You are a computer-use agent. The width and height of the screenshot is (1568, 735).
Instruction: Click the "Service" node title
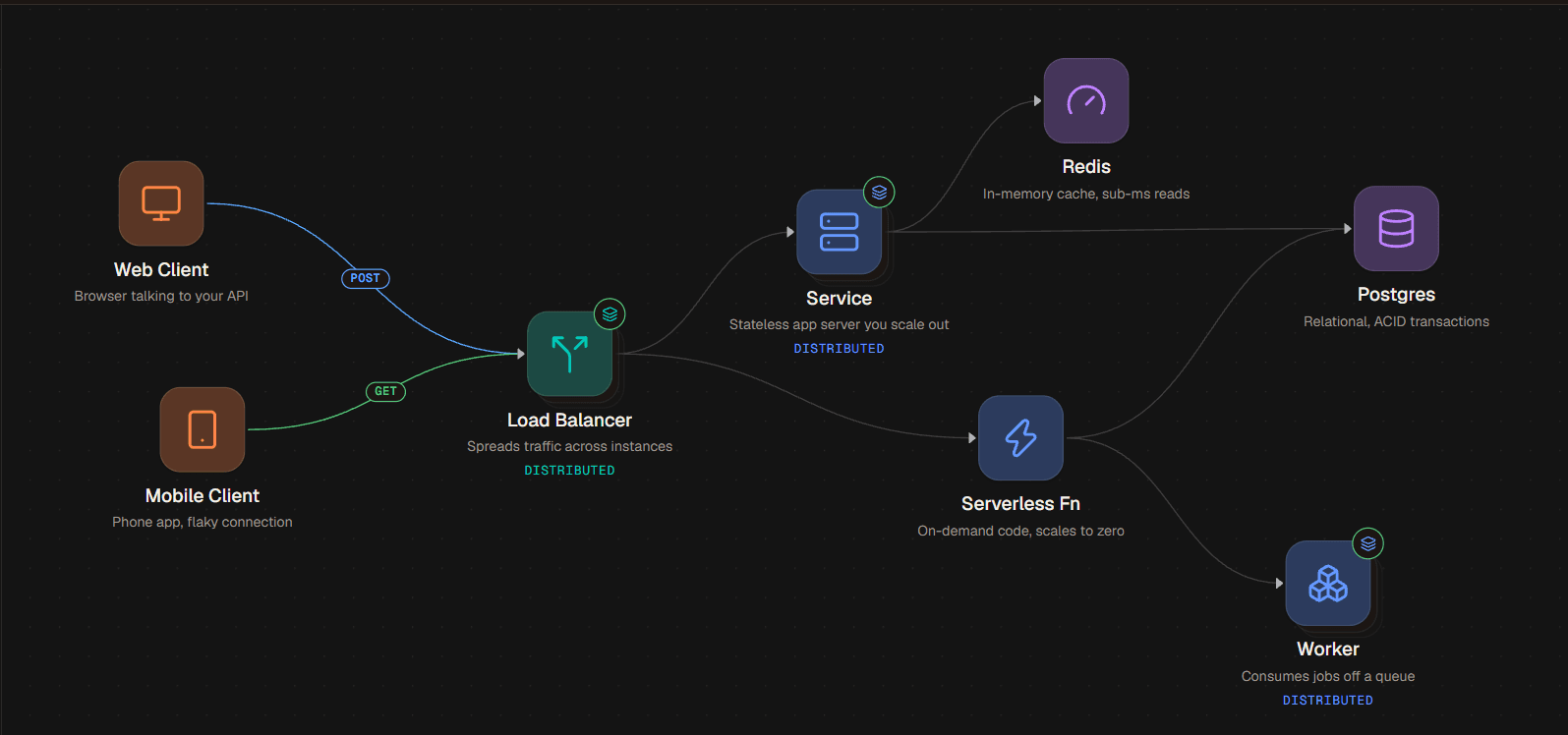point(839,298)
